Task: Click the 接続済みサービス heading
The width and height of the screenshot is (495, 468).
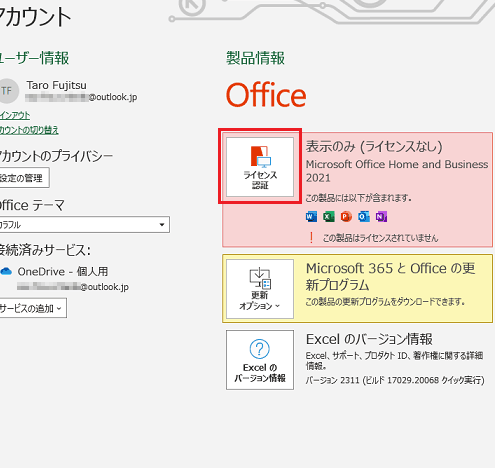Action: pos(45,250)
